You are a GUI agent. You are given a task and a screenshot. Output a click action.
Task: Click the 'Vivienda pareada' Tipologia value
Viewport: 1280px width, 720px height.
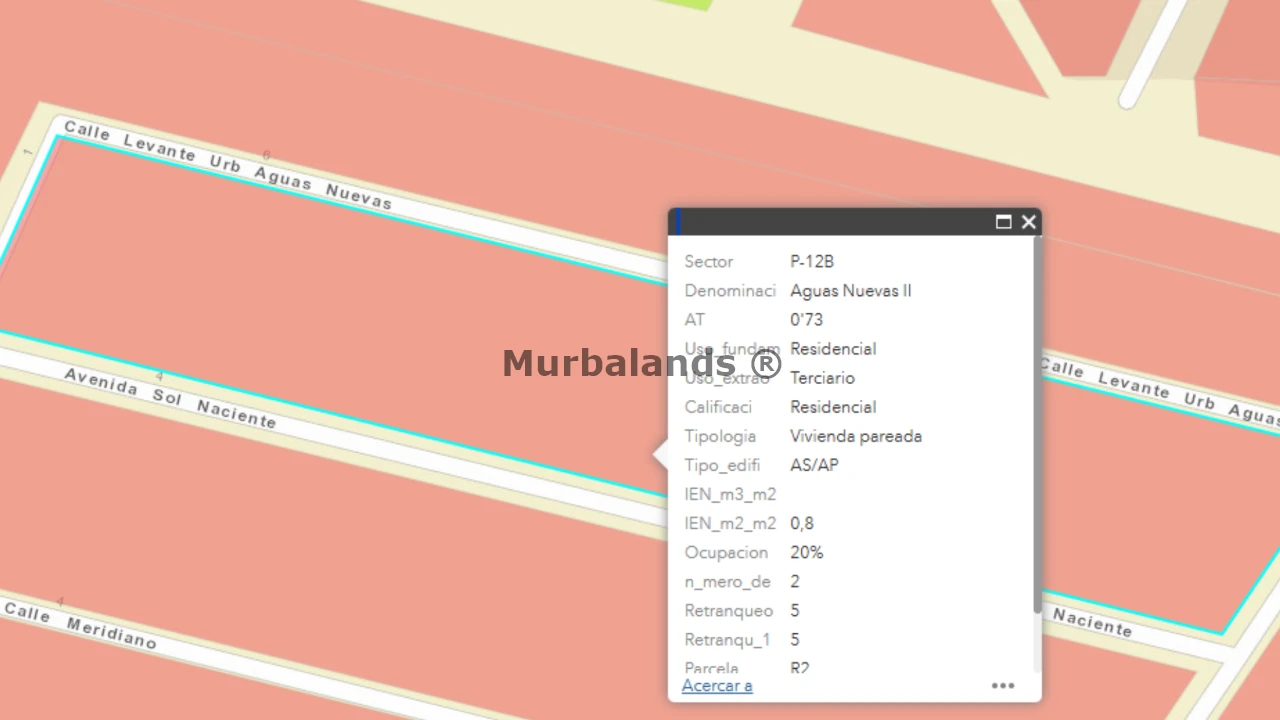pyautogui.click(x=855, y=436)
